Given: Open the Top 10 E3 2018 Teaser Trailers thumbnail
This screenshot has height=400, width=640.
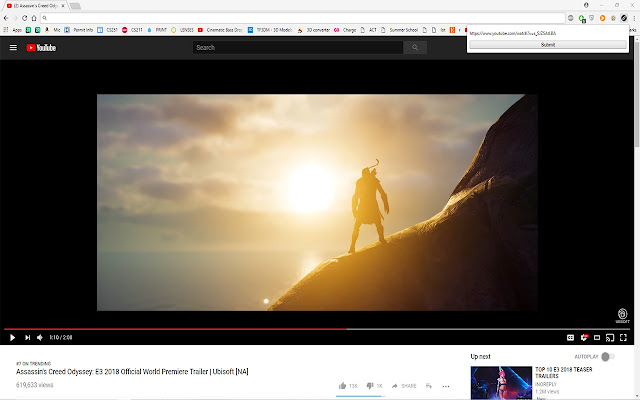Looking at the screenshot, I should (501, 383).
